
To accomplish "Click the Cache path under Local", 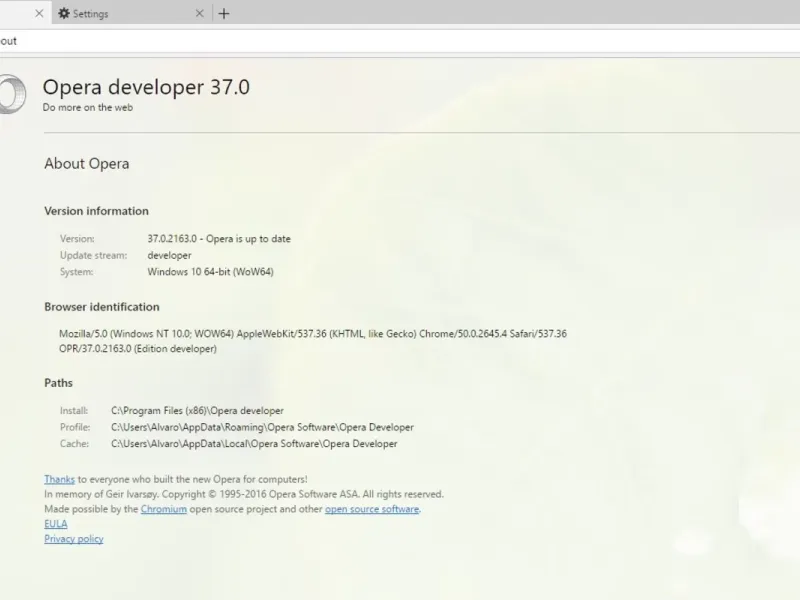I will 254,444.
